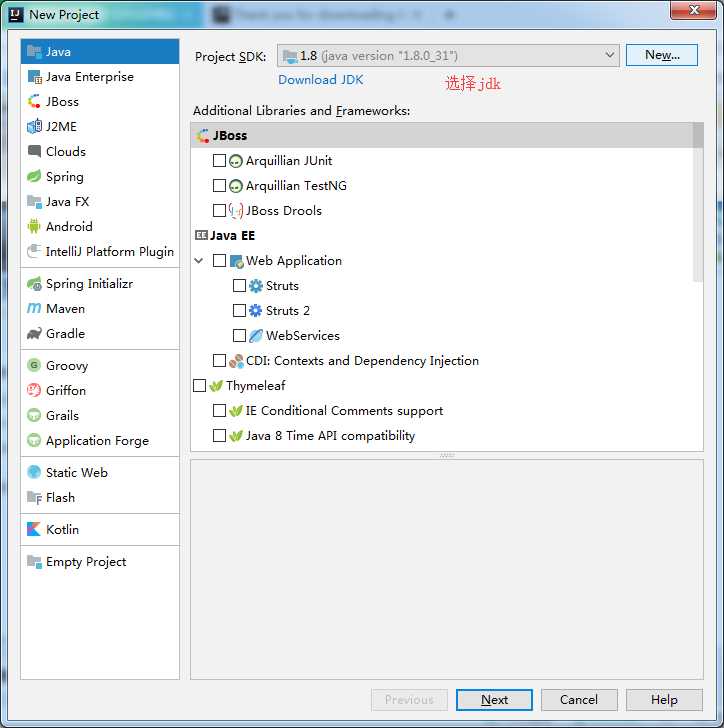Click the frameworks list scrollbar

pos(698,202)
